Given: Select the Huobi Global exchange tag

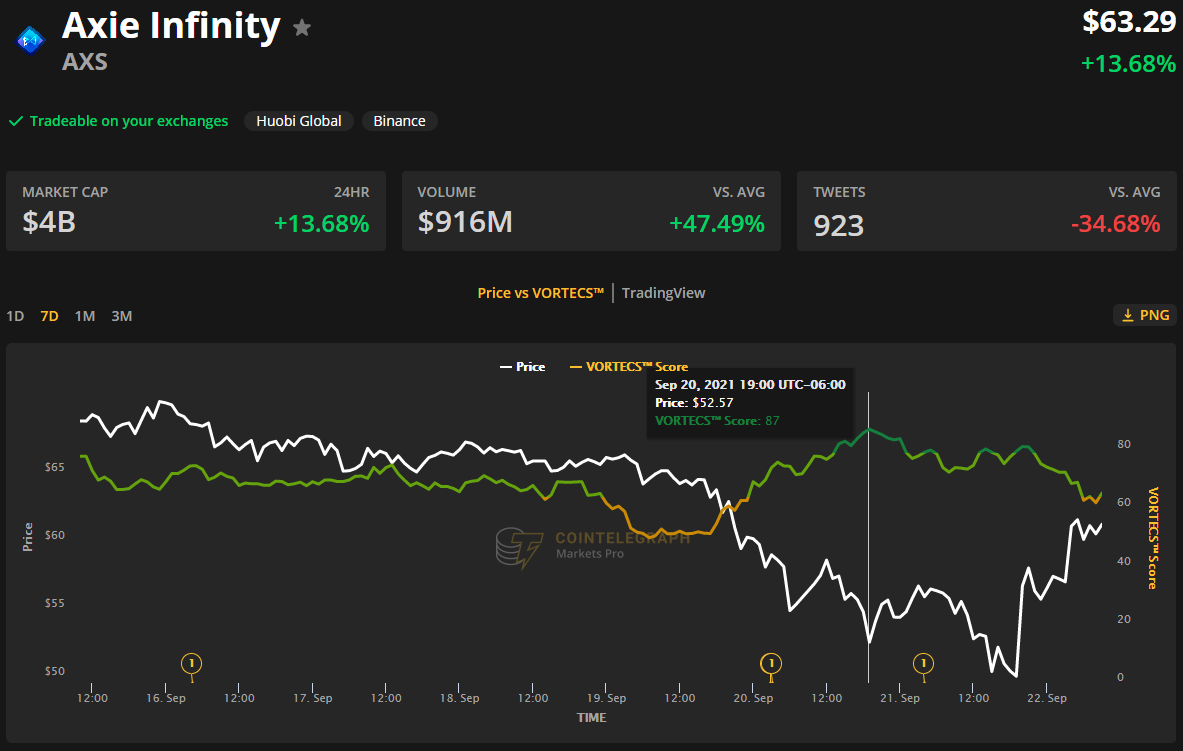Looking at the screenshot, I should 299,121.
